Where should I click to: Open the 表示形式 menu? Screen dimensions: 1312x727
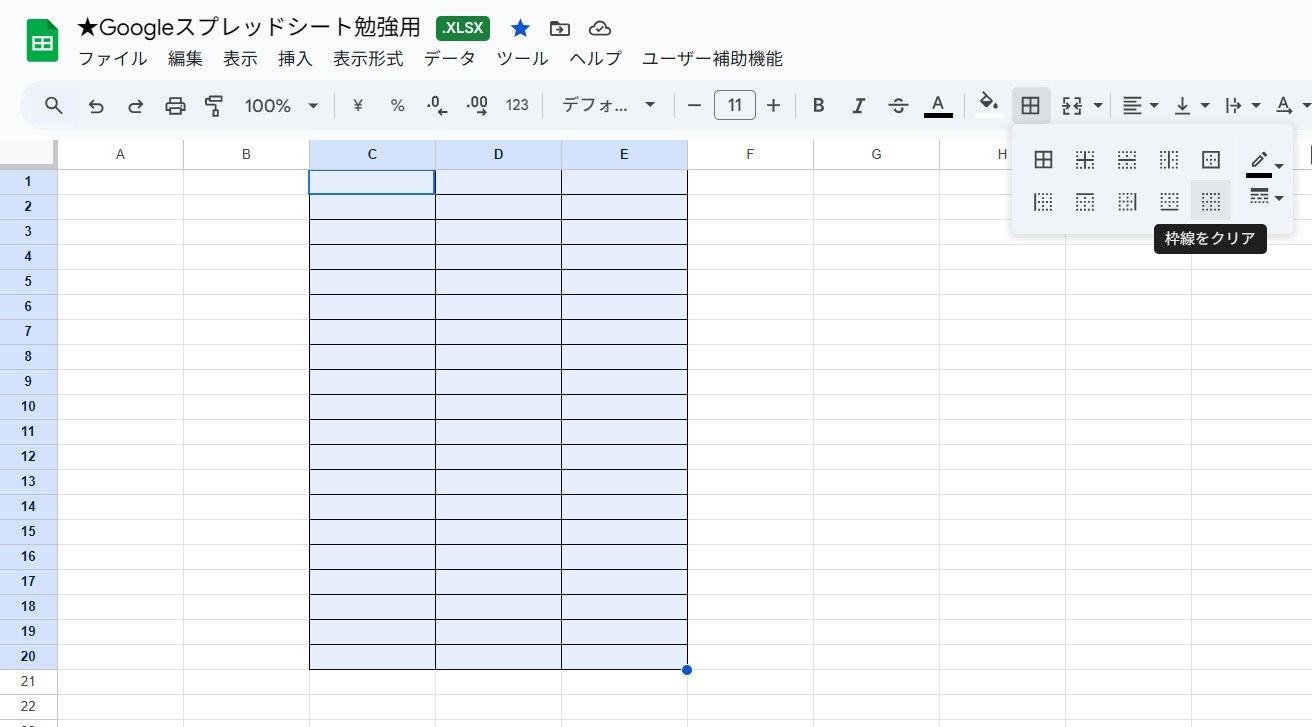(x=368, y=59)
